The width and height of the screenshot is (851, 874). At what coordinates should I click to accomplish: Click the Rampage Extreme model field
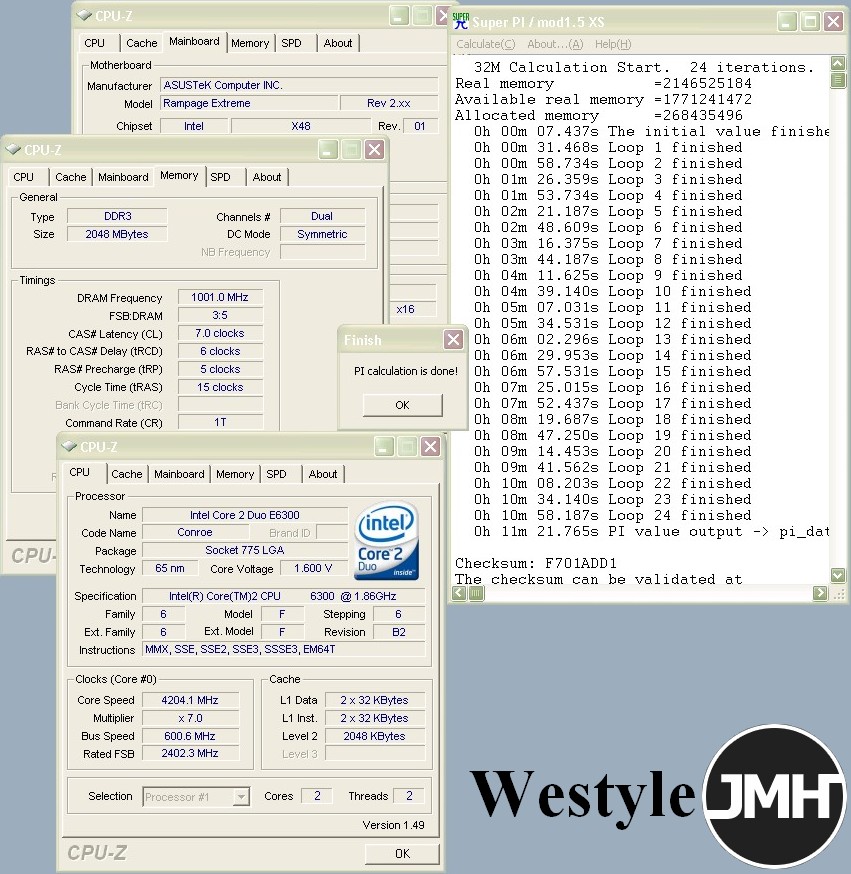point(249,103)
